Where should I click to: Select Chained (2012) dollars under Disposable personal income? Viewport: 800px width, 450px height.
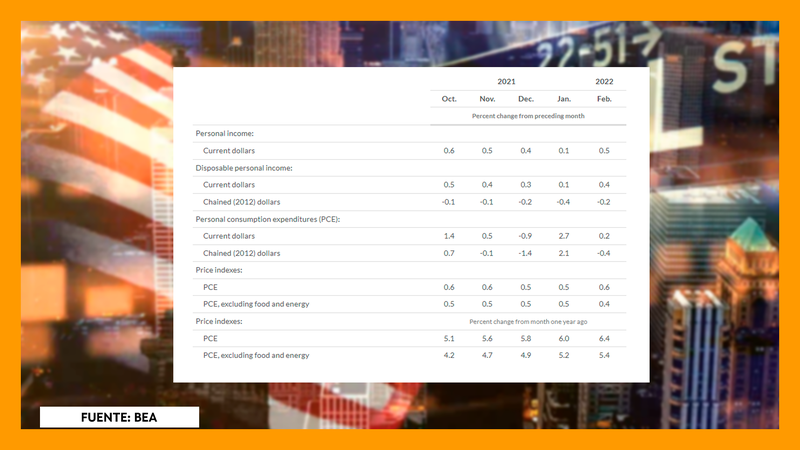tap(243, 201)
